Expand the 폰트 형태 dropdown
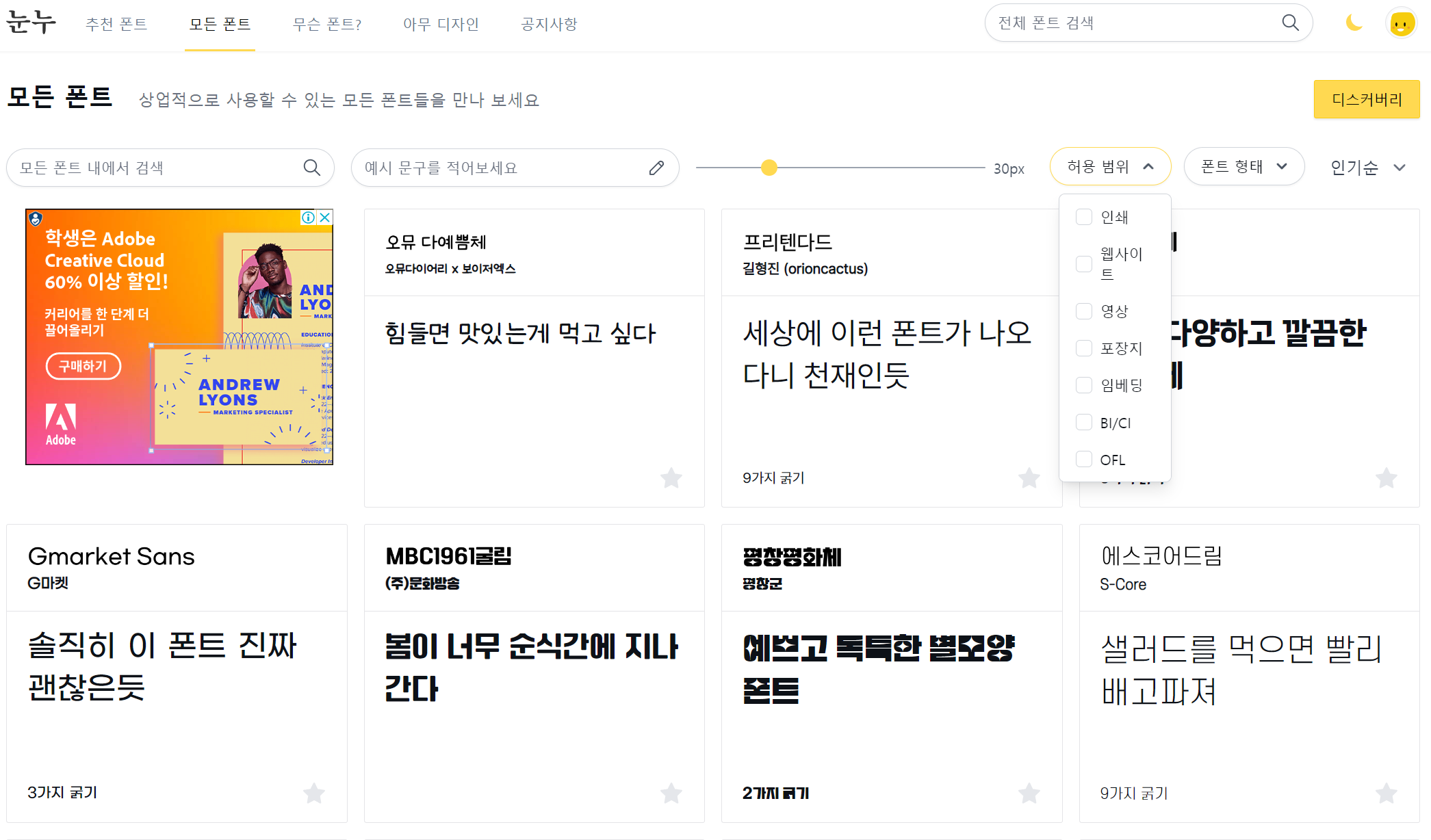Screen dimensions: 1431x840 click(x=1243, y=166)
